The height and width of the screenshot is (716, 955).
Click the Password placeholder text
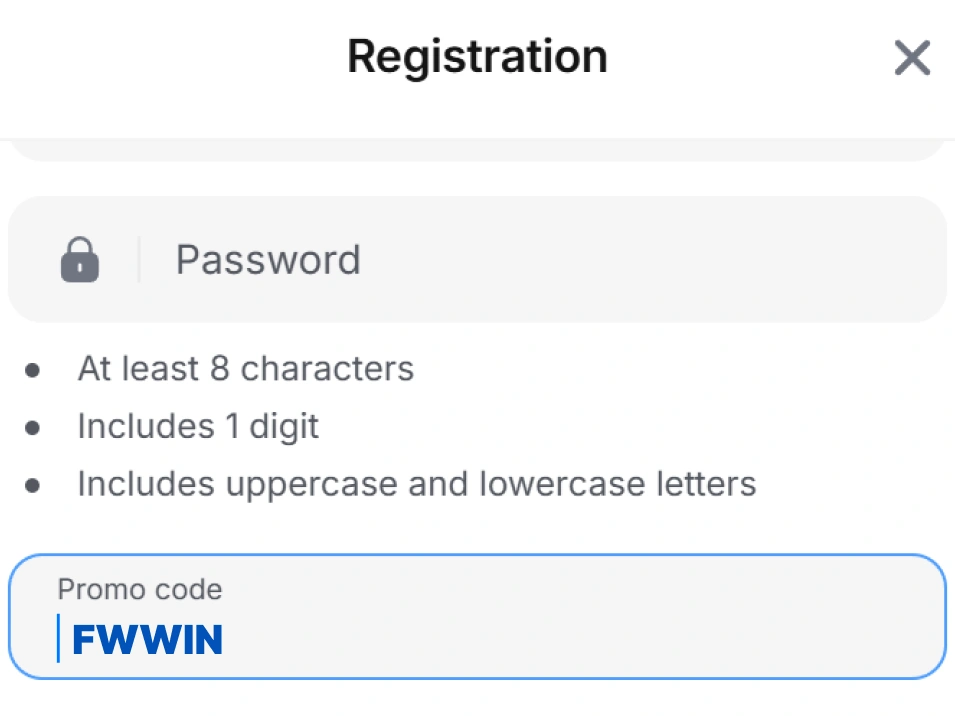[x=268, y=260]
